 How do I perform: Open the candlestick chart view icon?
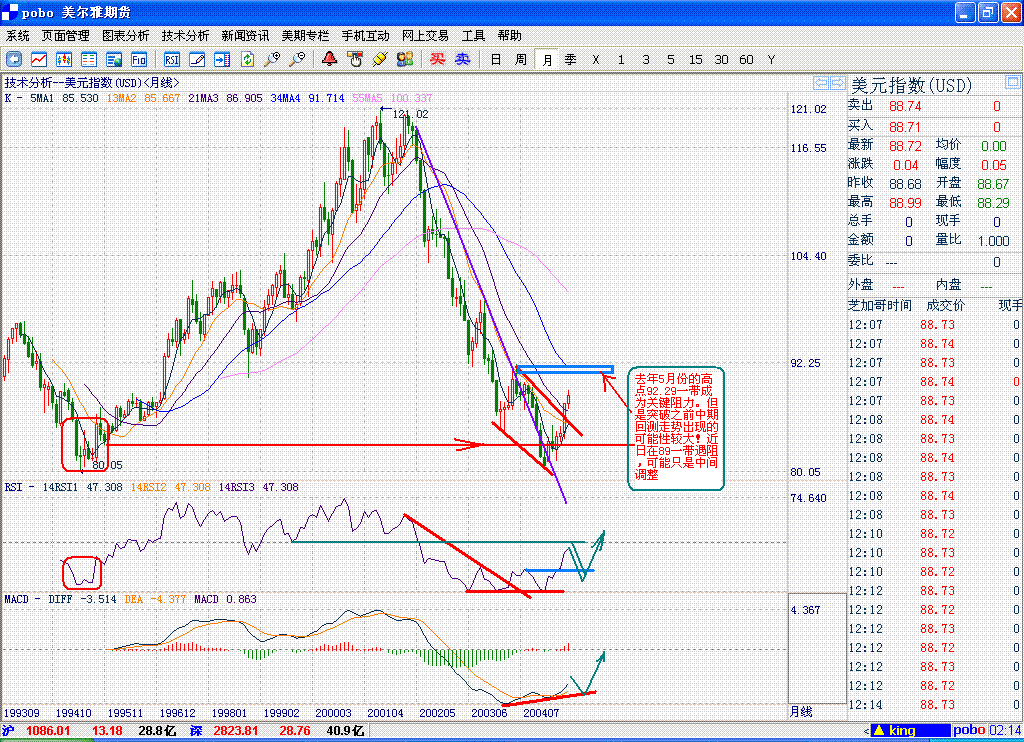64,60
